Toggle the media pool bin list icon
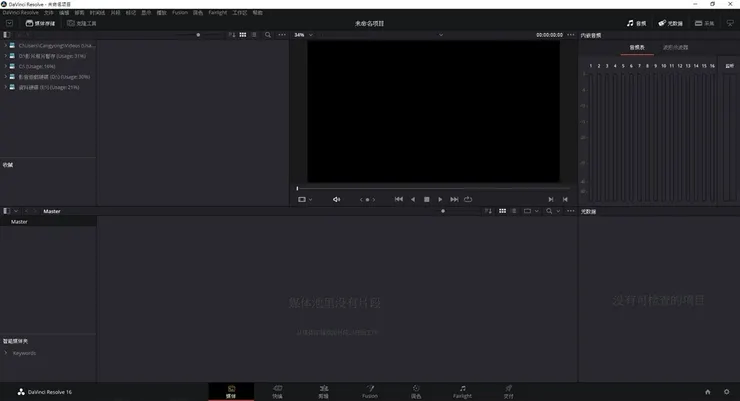This screenshot has width=740, height=401. pos(7,211)
